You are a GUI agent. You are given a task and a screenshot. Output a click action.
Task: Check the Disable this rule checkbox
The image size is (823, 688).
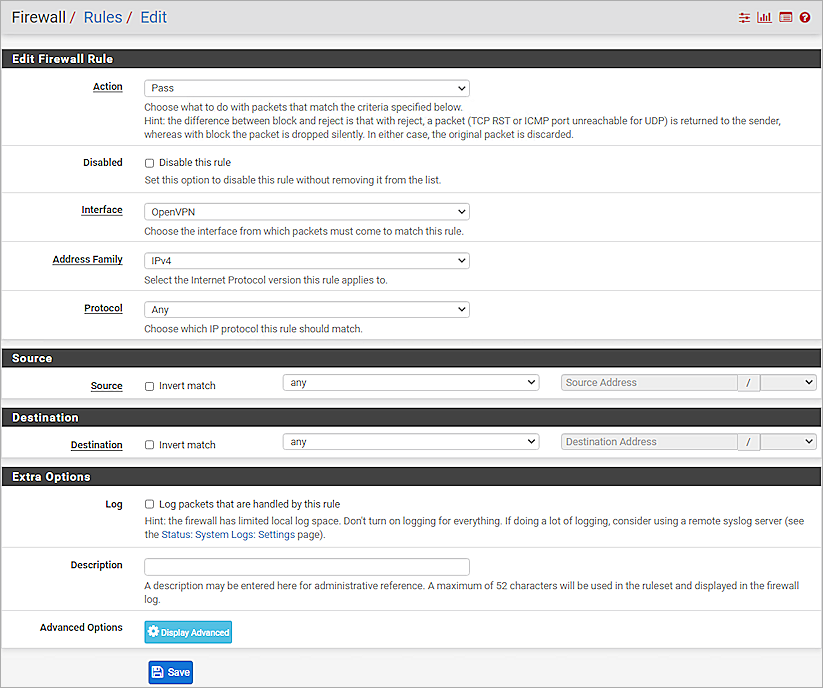(x=148, y=162)
